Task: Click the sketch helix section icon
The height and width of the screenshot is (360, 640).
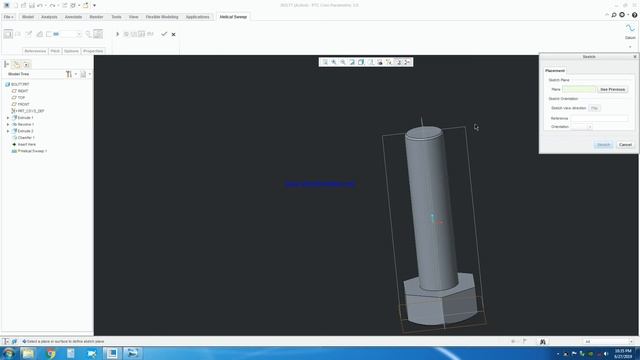Action: click(29, 34)
